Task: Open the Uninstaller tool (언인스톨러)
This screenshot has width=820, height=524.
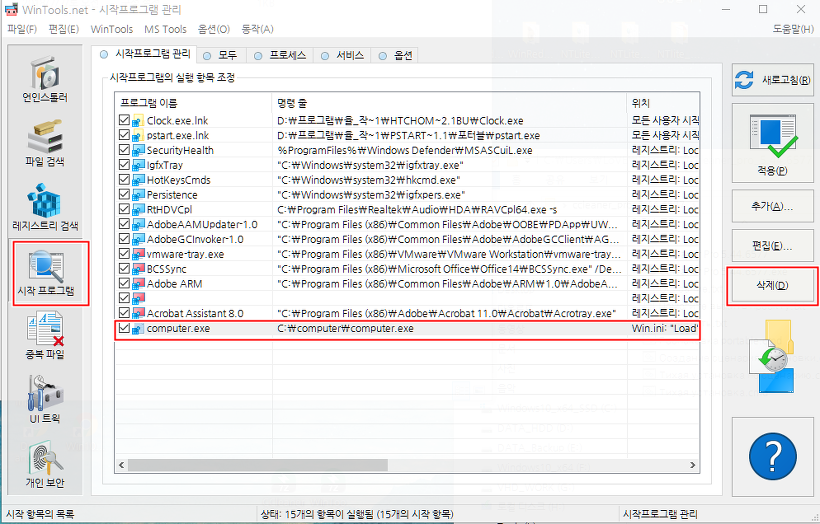Action: (45, 78)
